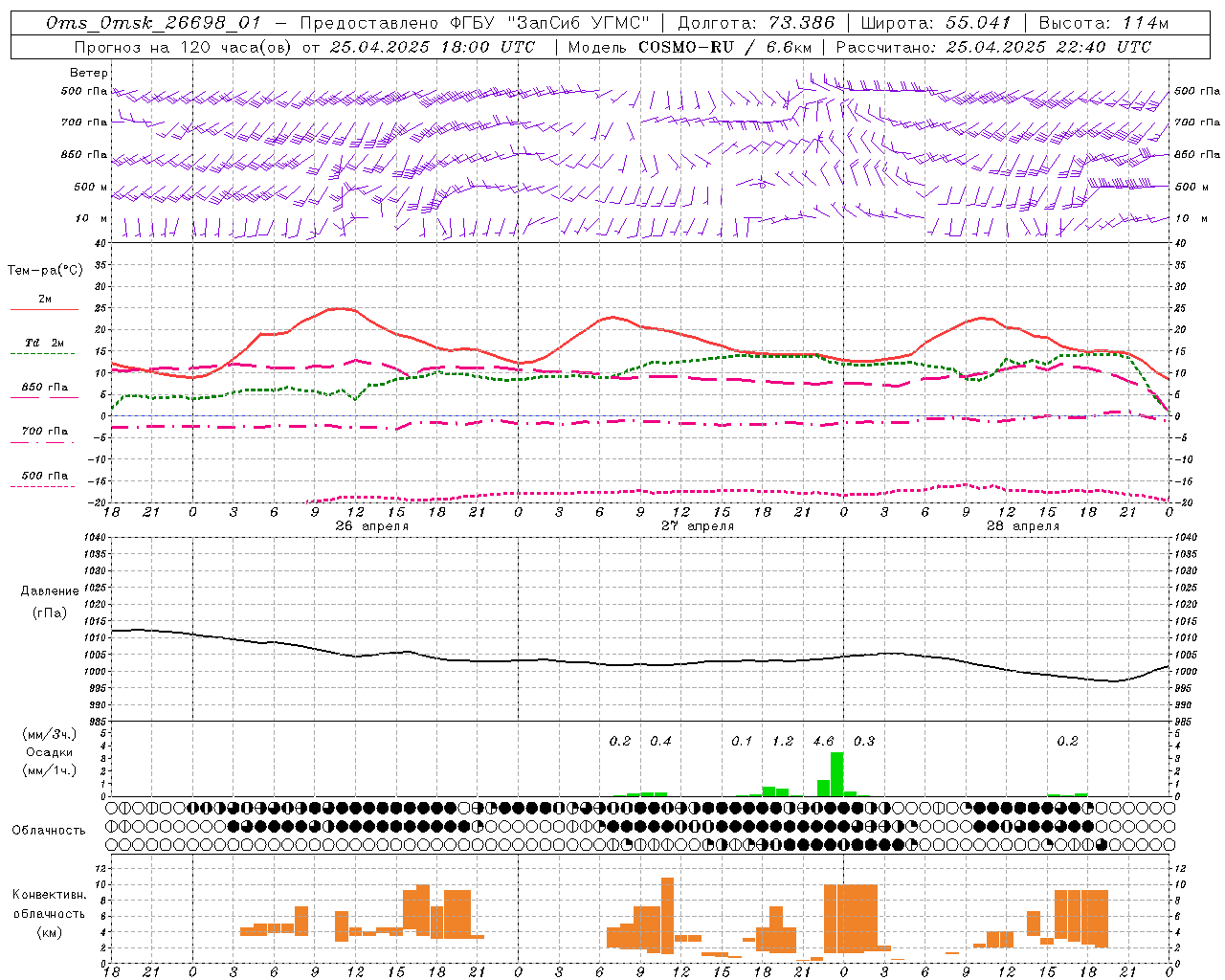Click the precipitation value 1.2

coord(783,741)
